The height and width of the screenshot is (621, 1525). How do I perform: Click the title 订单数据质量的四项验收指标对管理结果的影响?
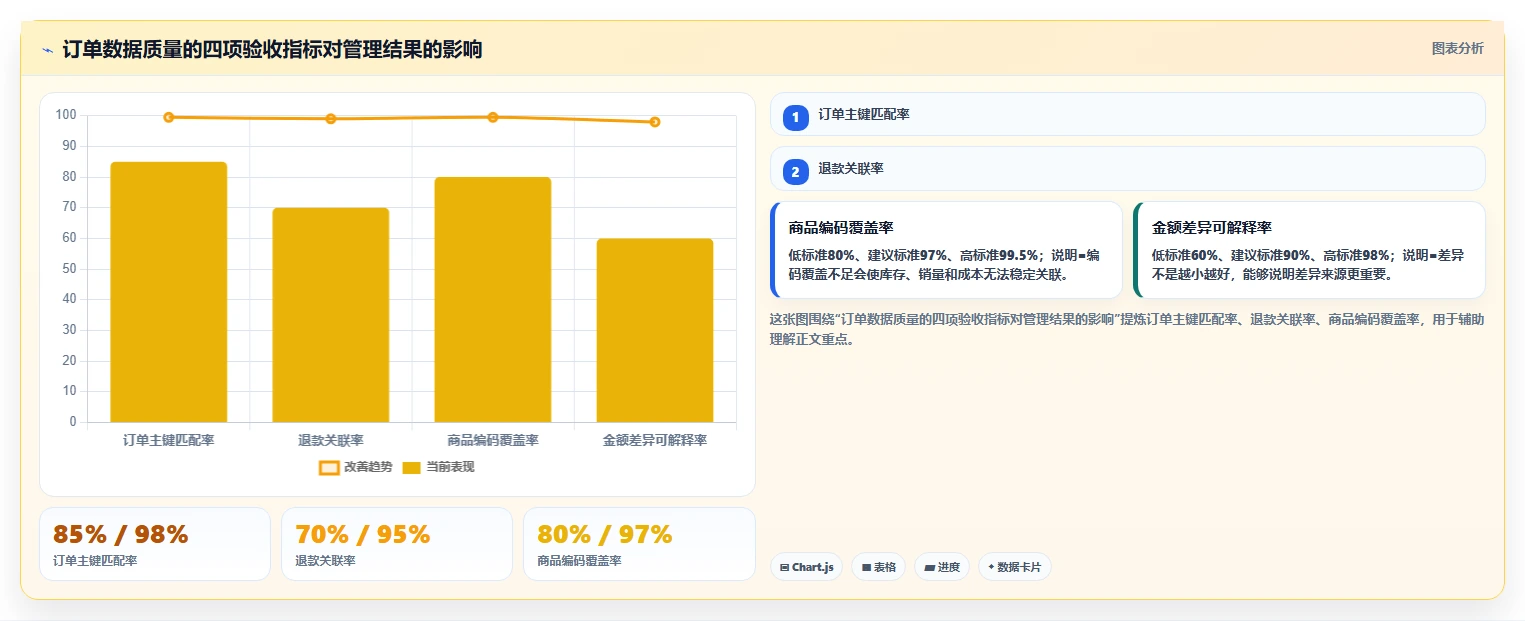[273, 50]
